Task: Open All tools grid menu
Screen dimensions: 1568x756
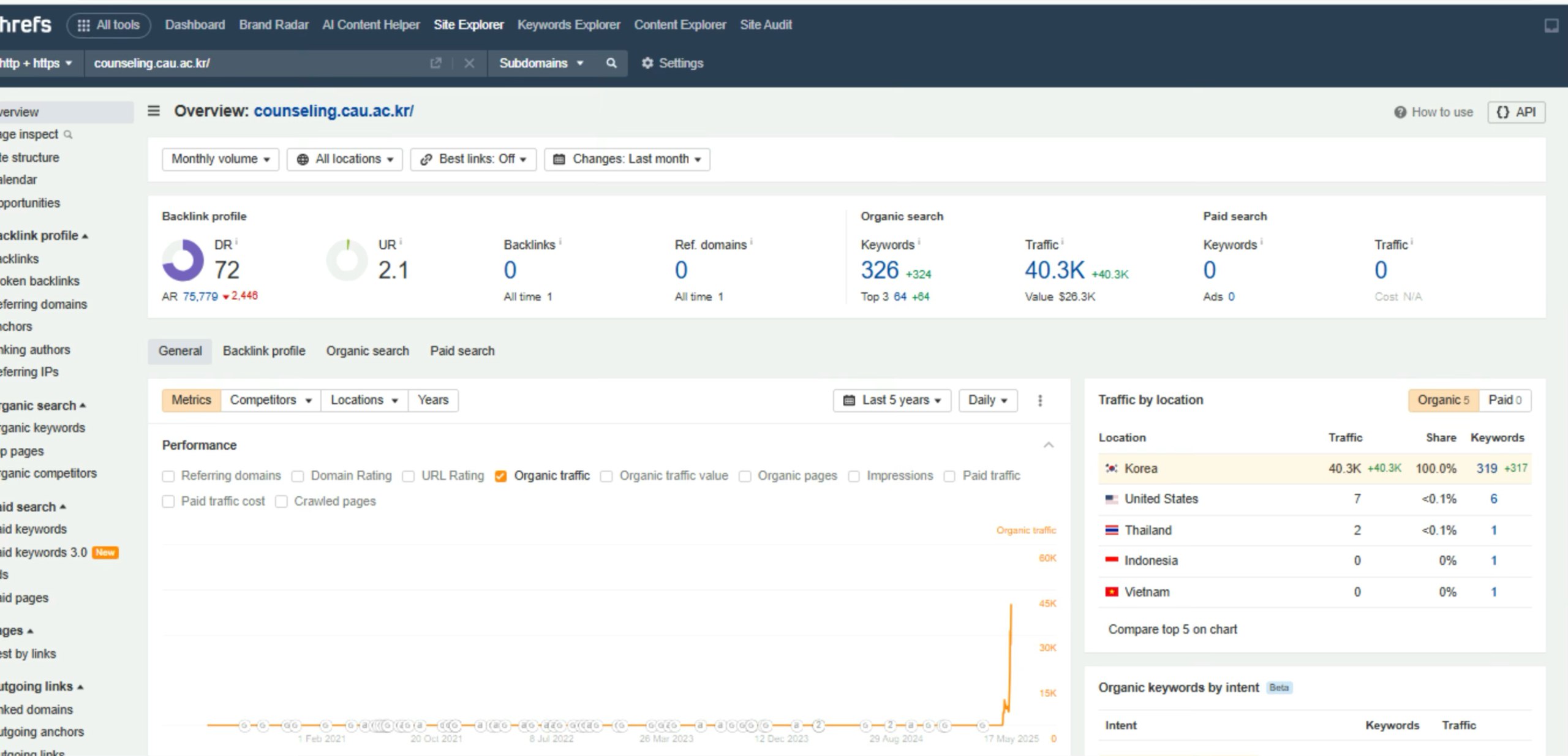Action: (x=108, y=25)
